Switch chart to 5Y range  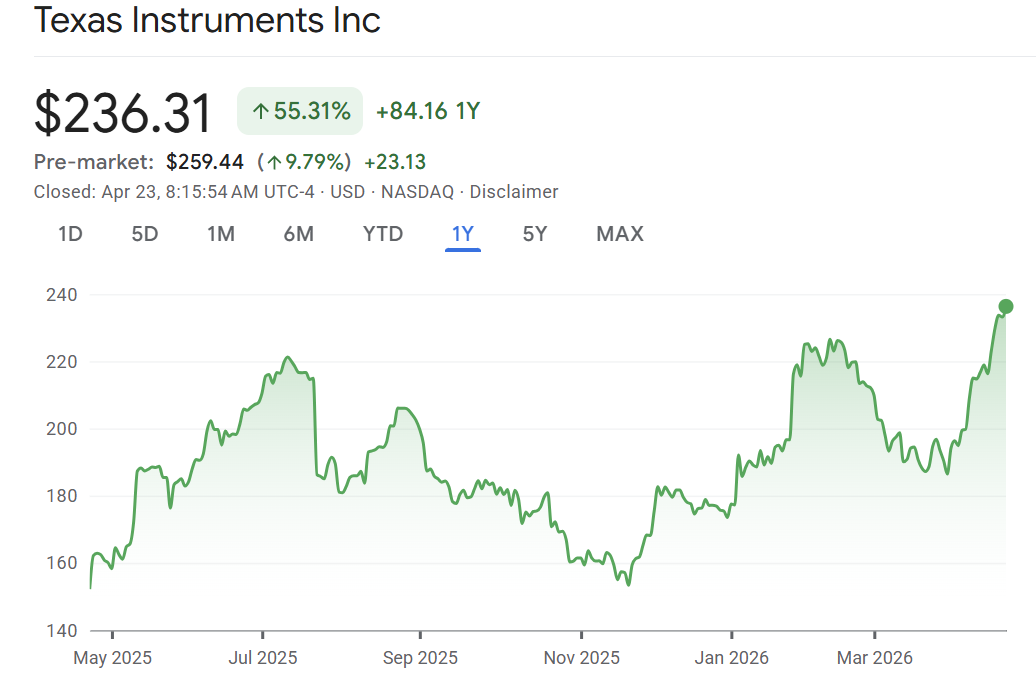point(535,234)
